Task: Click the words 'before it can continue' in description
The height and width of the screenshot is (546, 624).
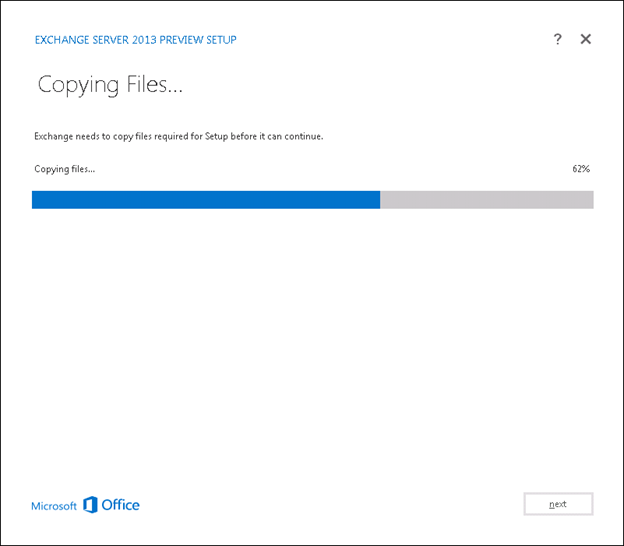Action: pos(278,136)
